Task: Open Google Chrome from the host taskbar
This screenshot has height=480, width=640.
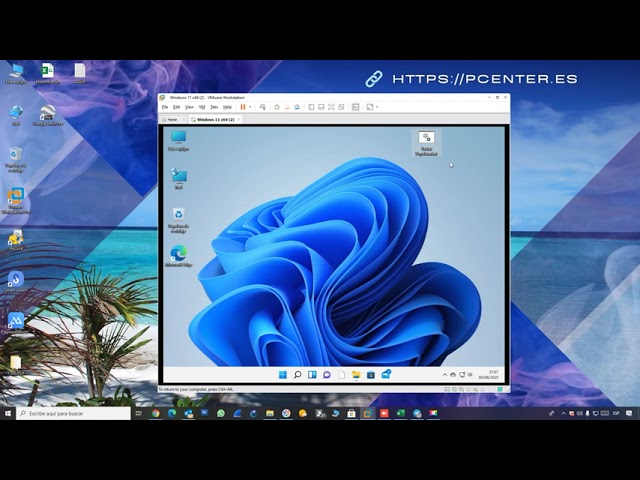Action: point(156,413)
